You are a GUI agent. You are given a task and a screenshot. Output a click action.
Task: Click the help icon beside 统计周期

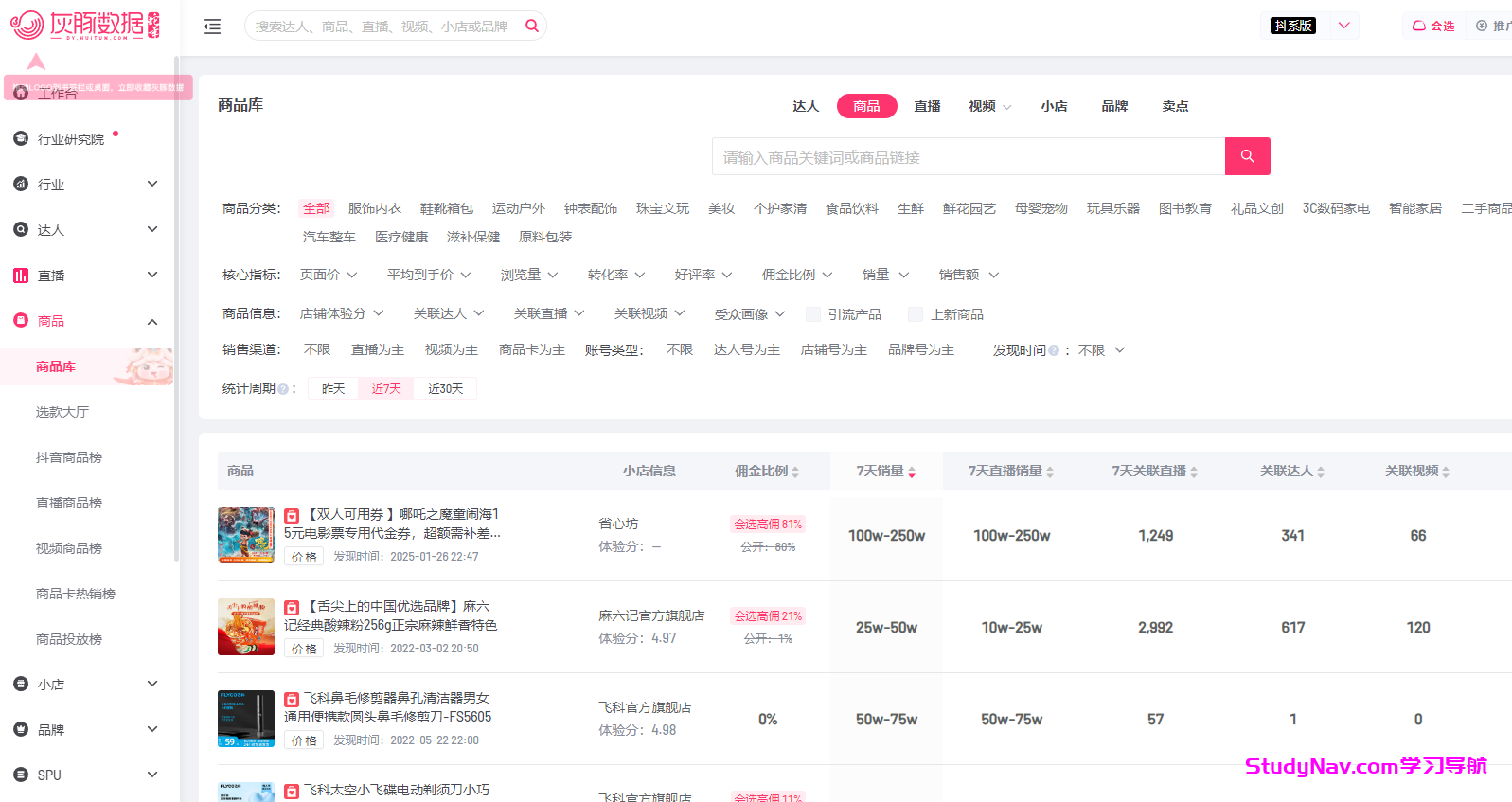(283, 389)
